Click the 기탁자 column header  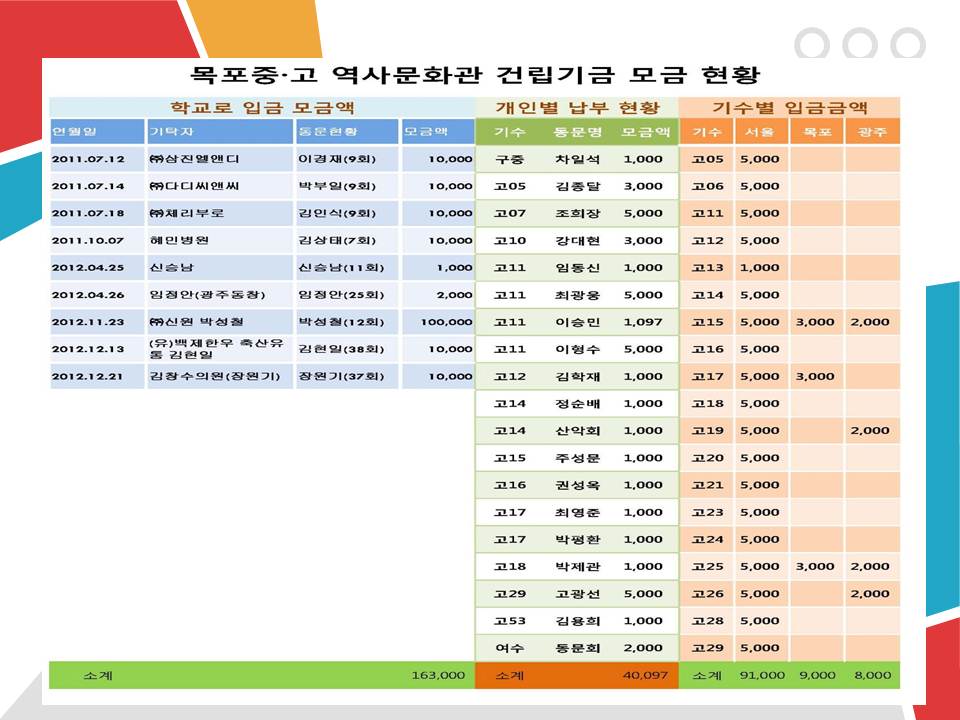pos(220,132)
